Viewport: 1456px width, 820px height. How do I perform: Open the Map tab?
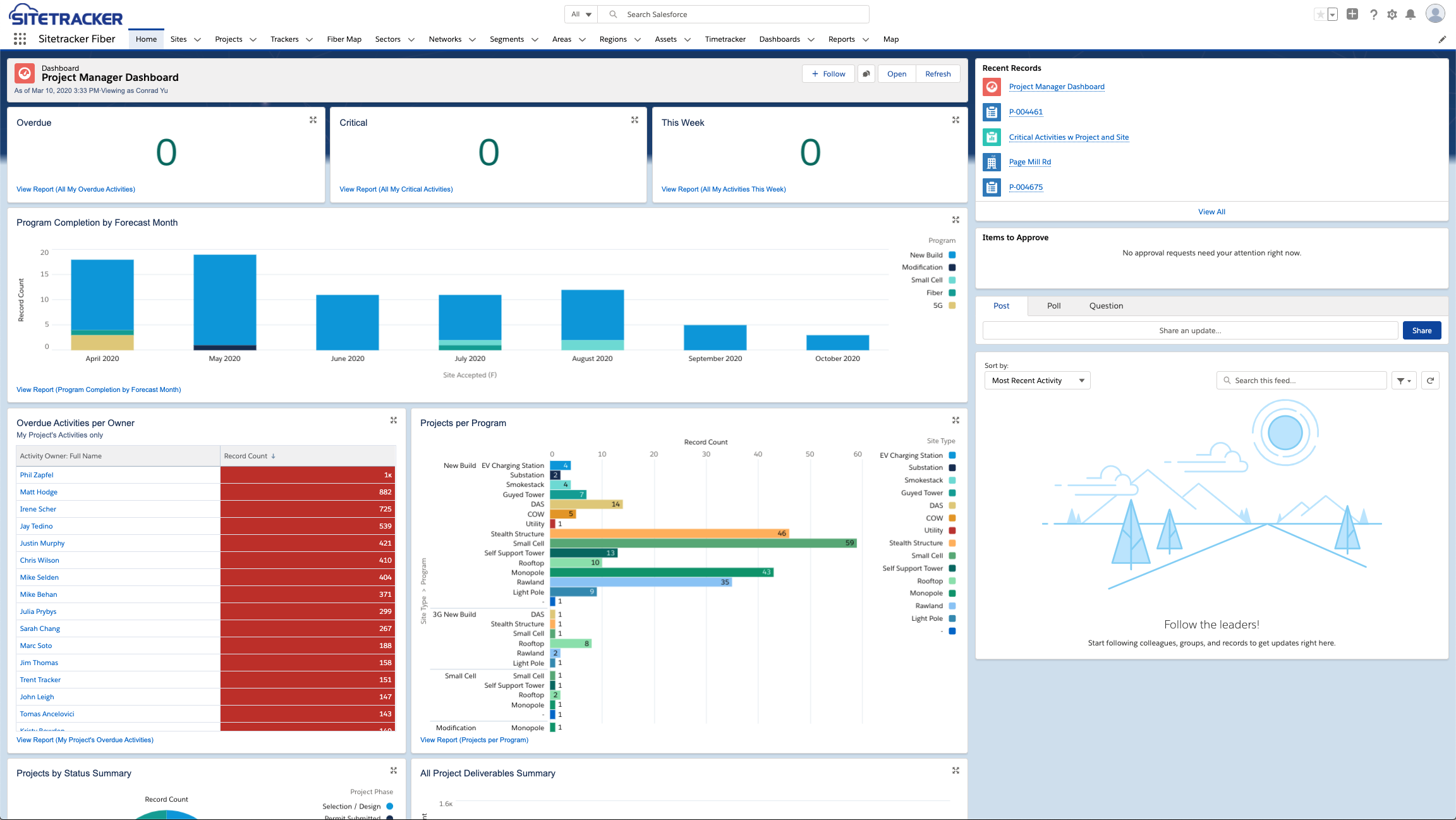890,39
